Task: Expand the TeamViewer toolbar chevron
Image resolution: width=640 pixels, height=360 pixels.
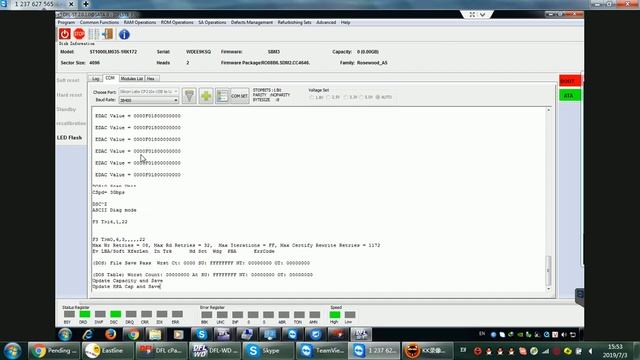Action: click(x=482, y=15)
